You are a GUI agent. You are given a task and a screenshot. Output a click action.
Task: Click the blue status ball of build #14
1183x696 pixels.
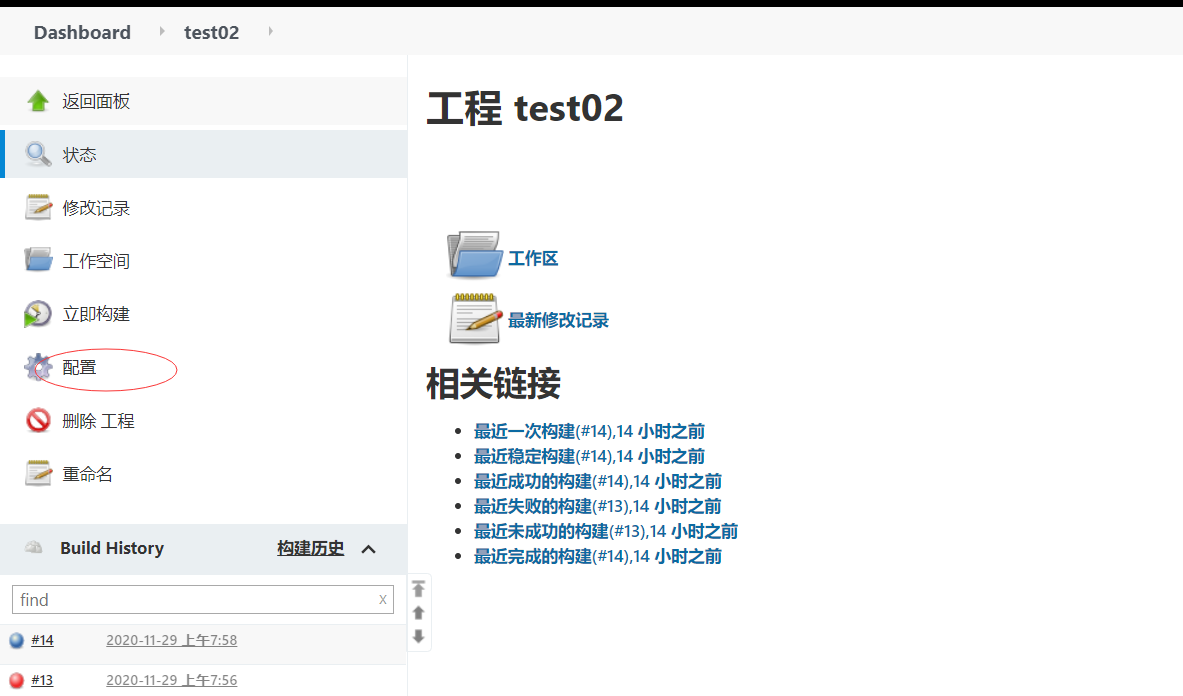pos(16,641)
